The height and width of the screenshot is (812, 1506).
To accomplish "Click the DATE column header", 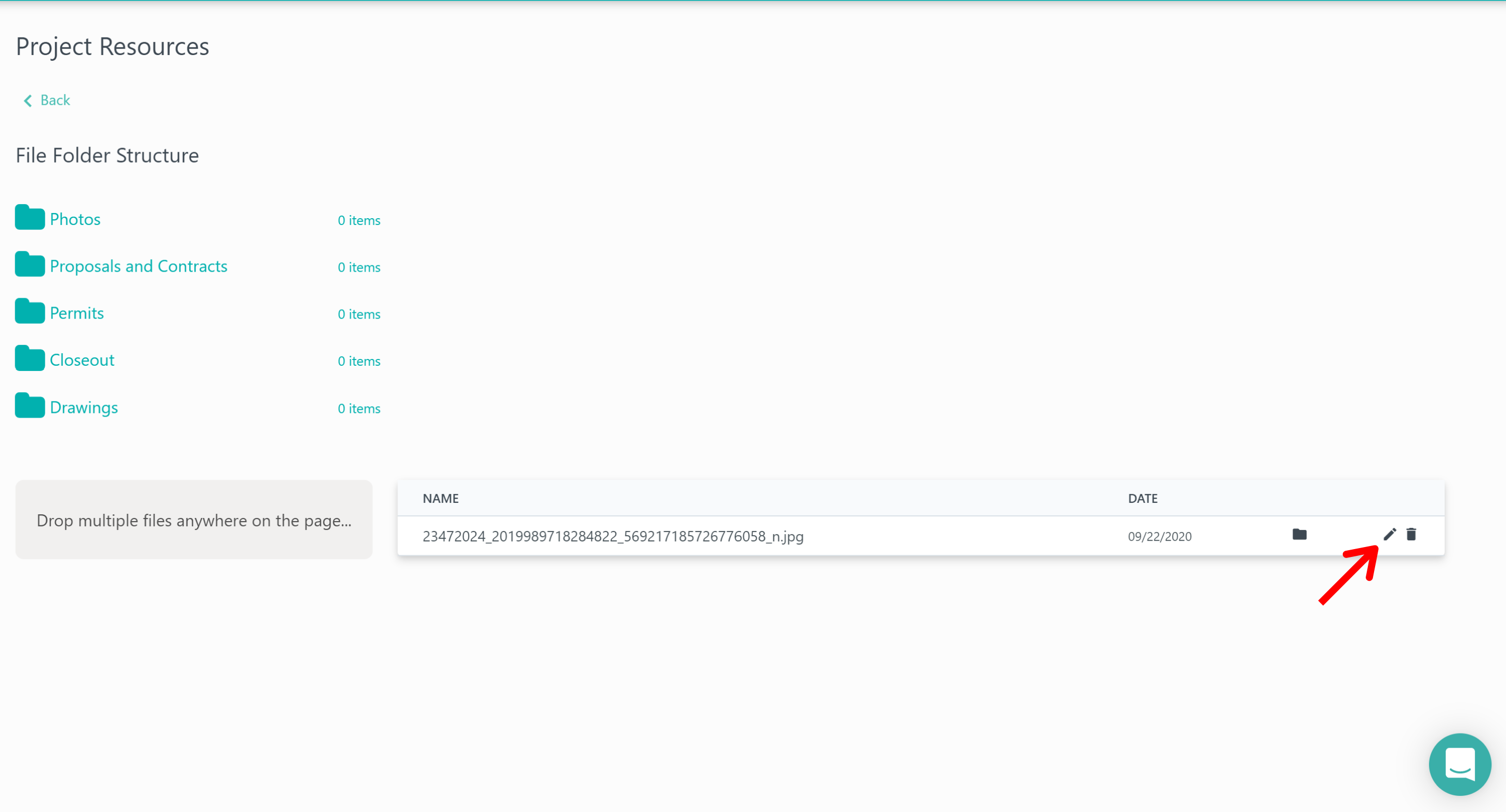I will [1142, 499].
